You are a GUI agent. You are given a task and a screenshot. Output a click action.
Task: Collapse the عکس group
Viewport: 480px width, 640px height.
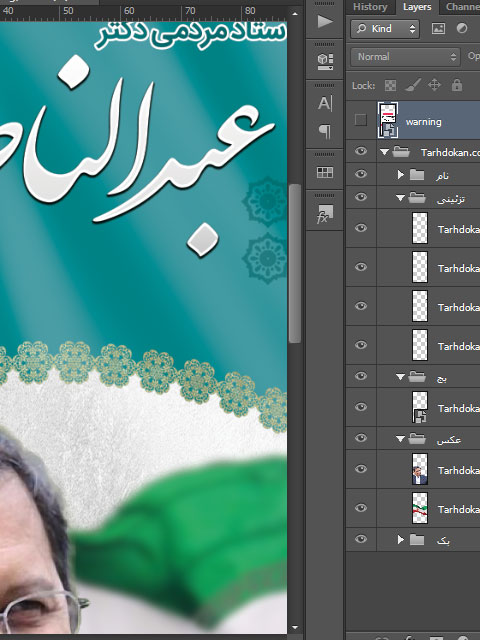pos(400,439)
